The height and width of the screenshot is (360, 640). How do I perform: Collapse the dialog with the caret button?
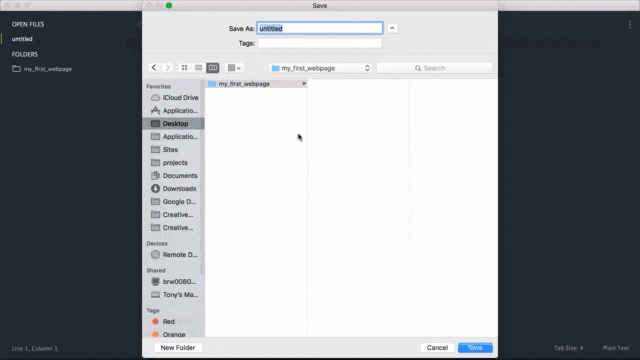392,28
